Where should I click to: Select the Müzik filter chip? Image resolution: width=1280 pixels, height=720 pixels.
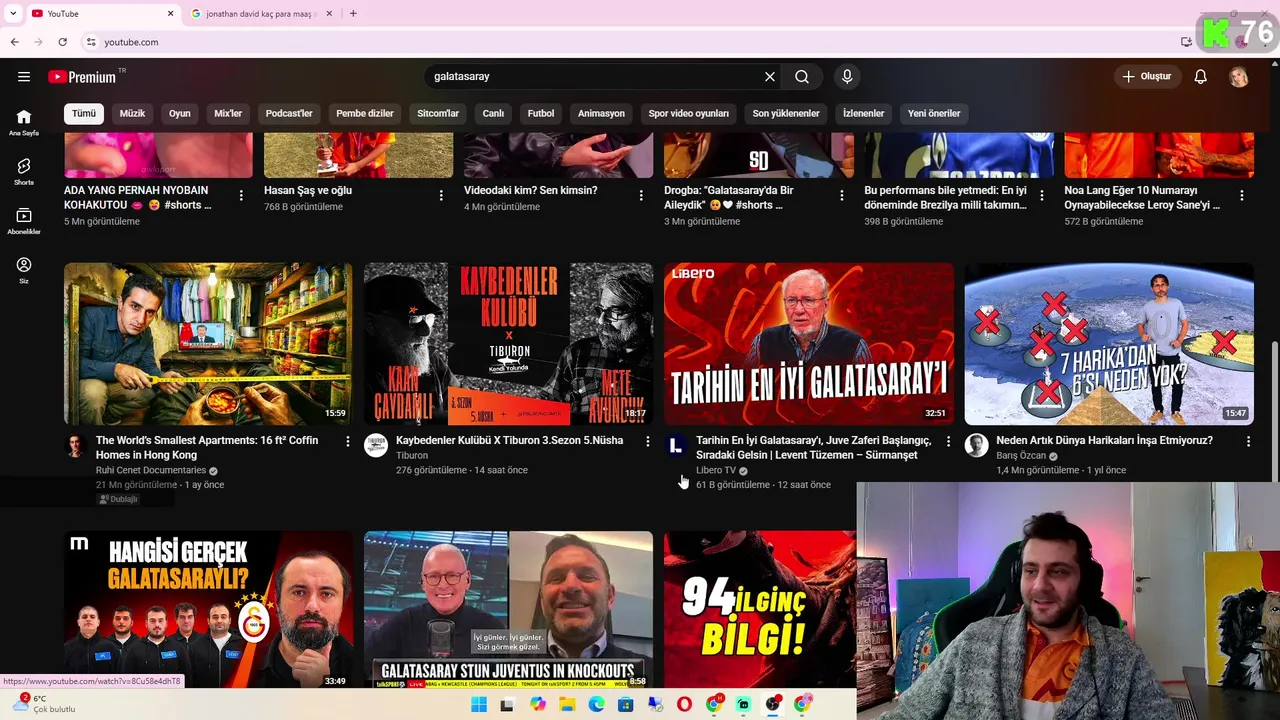pos(133,113)
